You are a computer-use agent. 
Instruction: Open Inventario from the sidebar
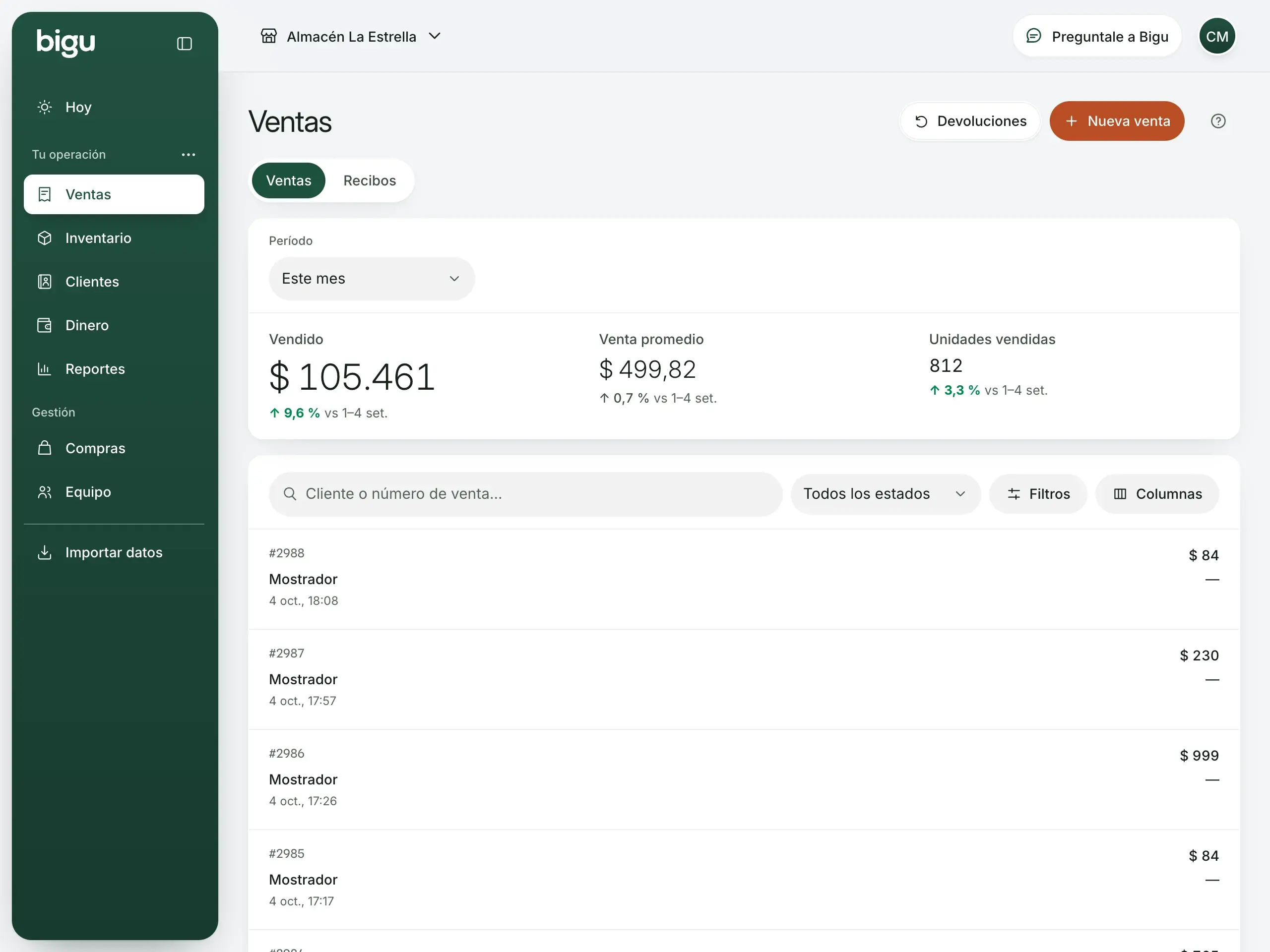click(114, 238)
